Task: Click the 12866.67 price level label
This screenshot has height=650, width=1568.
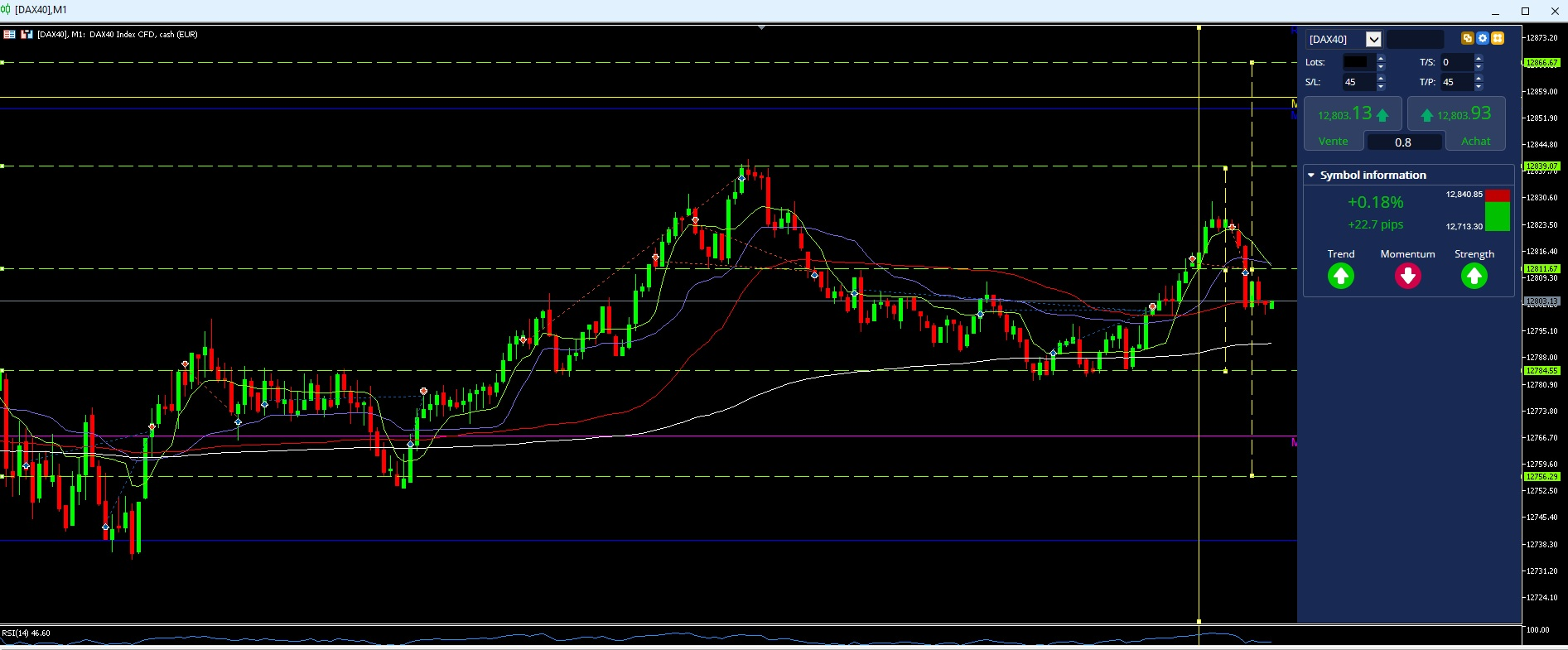Action: point(1541,63)
